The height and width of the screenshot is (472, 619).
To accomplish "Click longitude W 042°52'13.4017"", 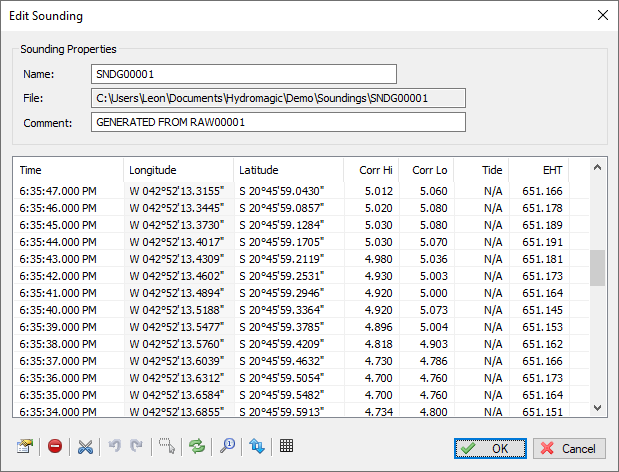I will point(176,242).
